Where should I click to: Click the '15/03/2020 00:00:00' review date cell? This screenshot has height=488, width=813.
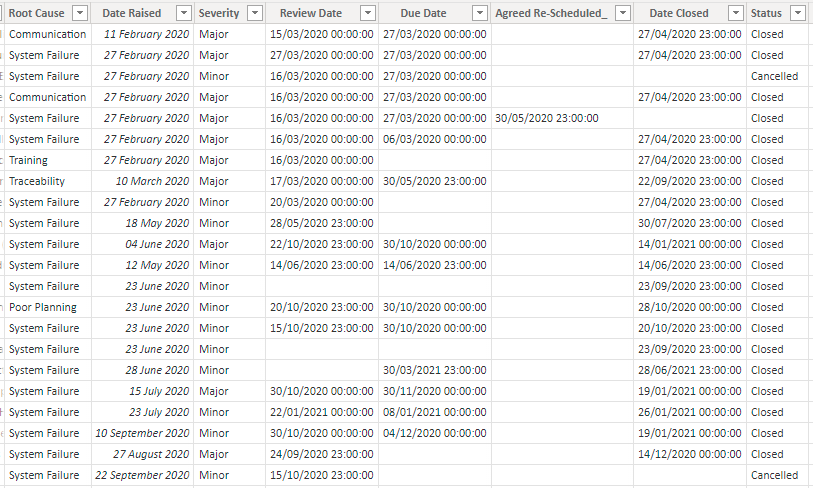coord(322,34)
